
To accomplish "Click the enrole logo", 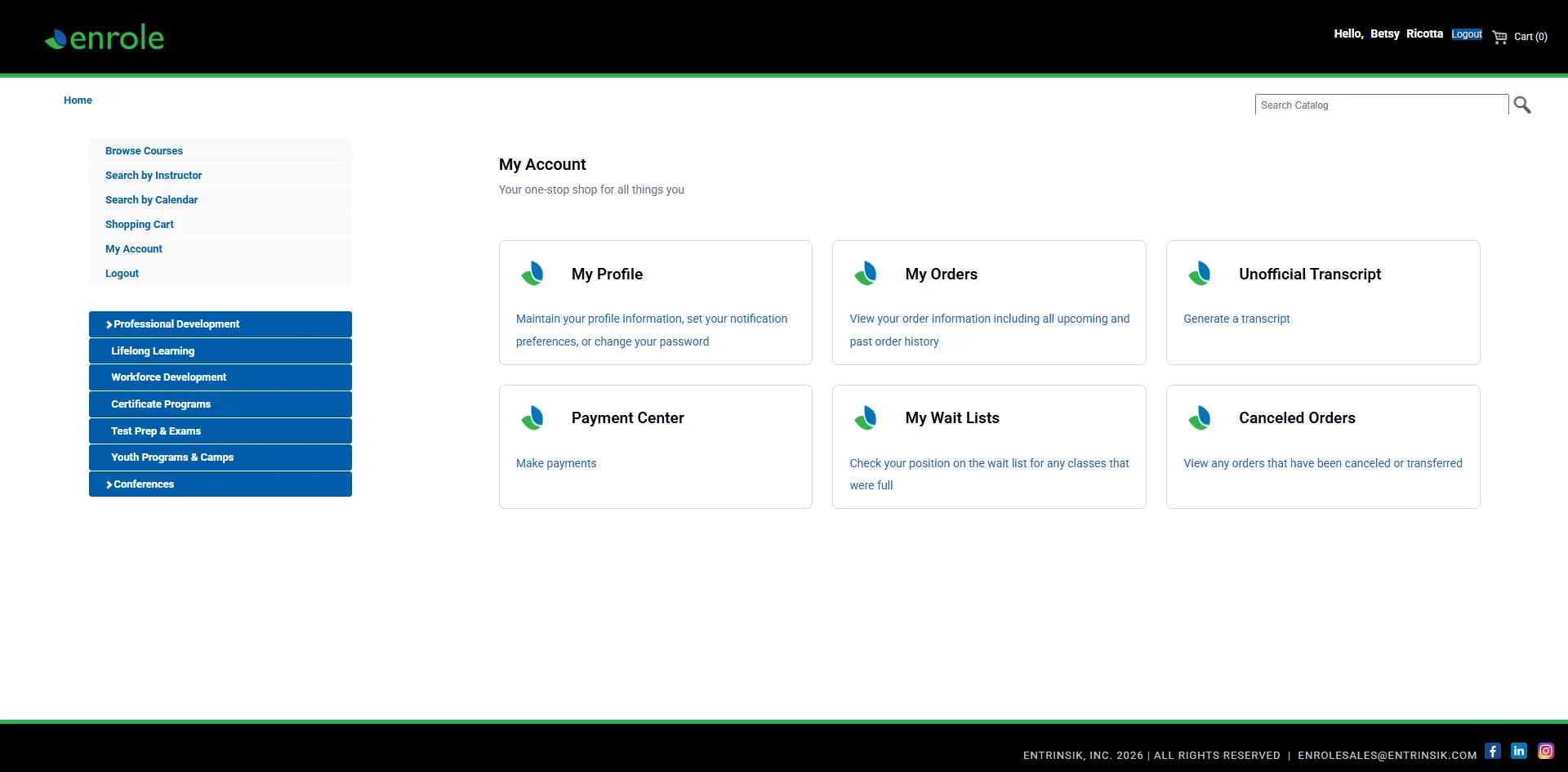I will pyautogui.click(x=103, y=36).
